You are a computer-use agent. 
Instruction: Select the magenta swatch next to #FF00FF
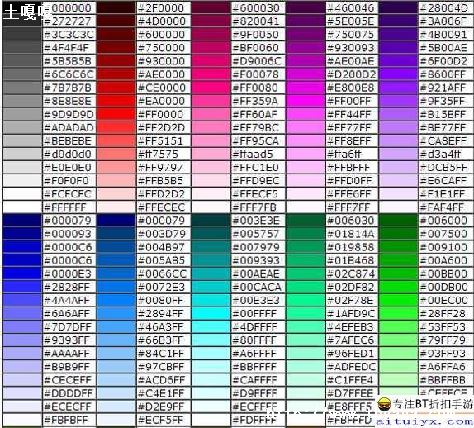coord(305,101)
